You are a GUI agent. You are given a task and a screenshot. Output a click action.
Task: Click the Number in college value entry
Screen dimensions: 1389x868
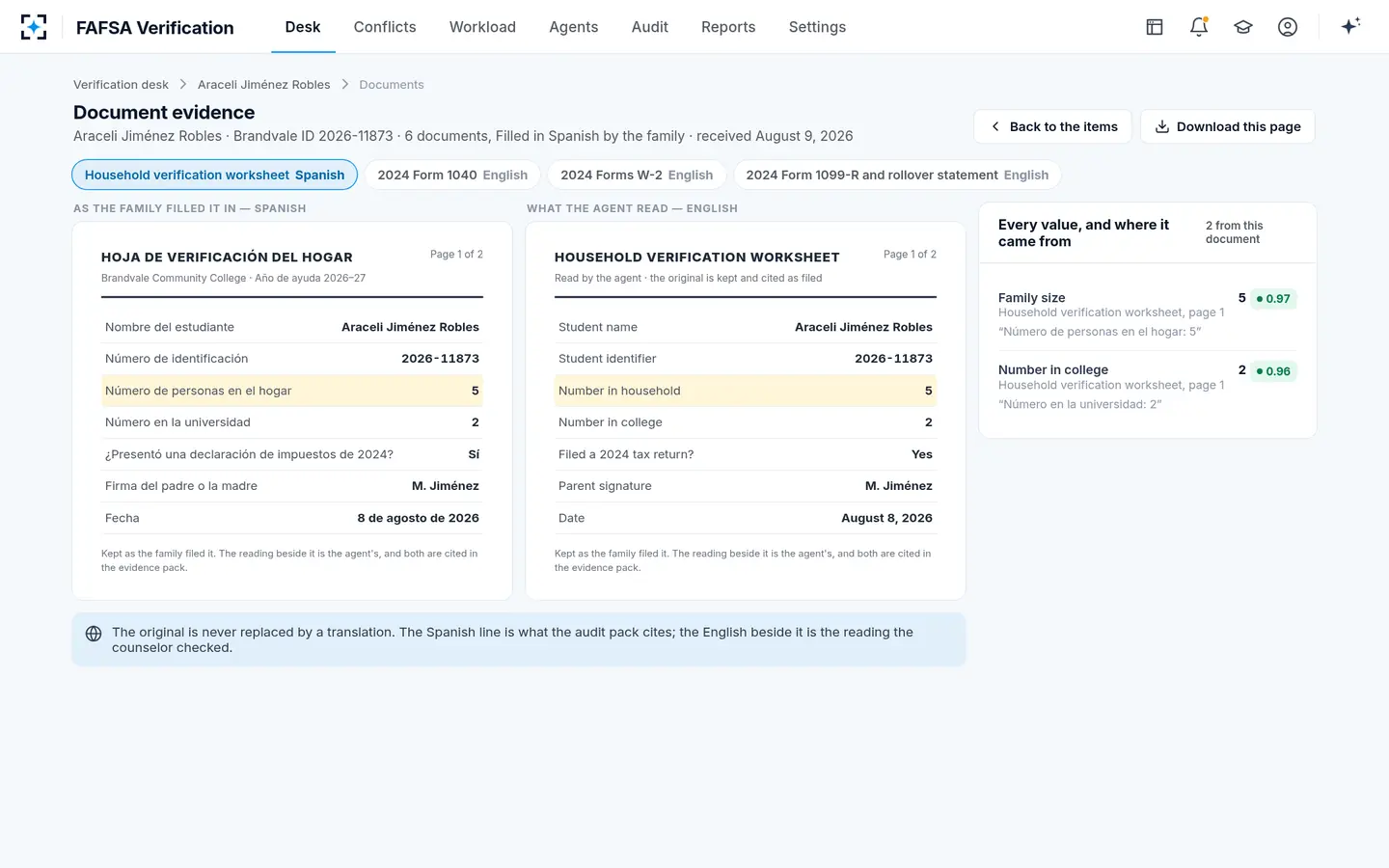coord(1148,387)
